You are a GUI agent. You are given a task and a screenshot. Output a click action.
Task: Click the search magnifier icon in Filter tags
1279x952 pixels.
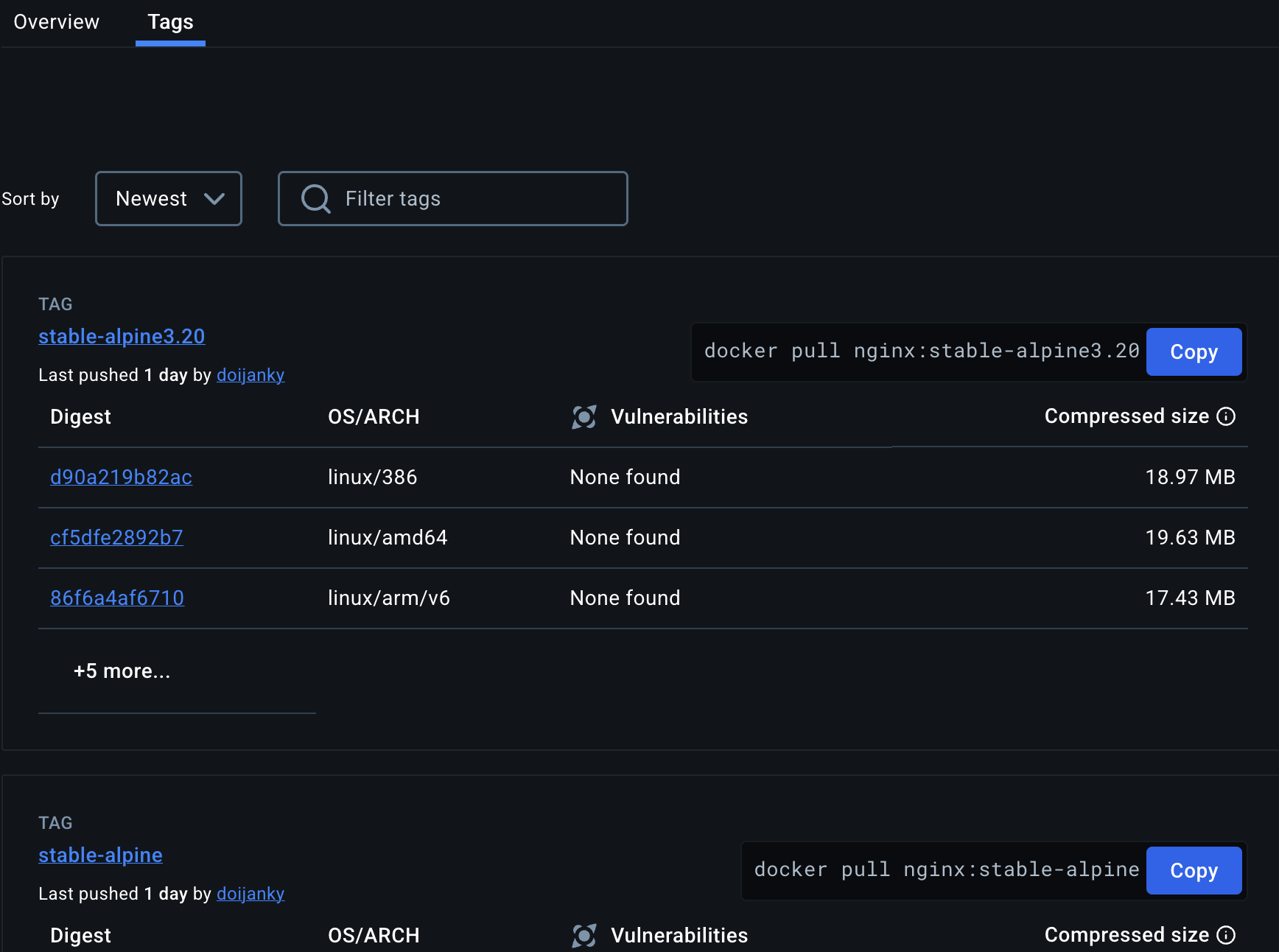click(x=315, y=199)
